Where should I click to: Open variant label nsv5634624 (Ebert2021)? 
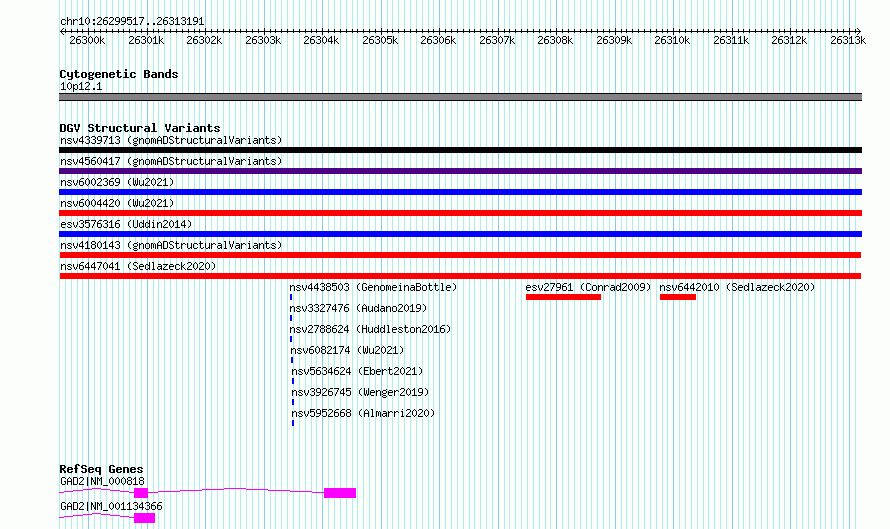[x=357, y=371]
